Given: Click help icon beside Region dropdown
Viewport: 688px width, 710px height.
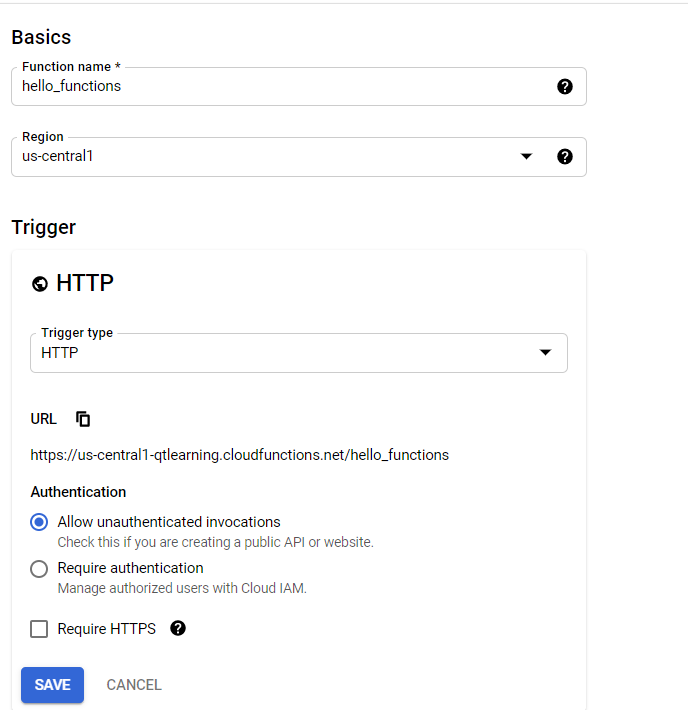Looking at the screenshot, I should [565, 157].
